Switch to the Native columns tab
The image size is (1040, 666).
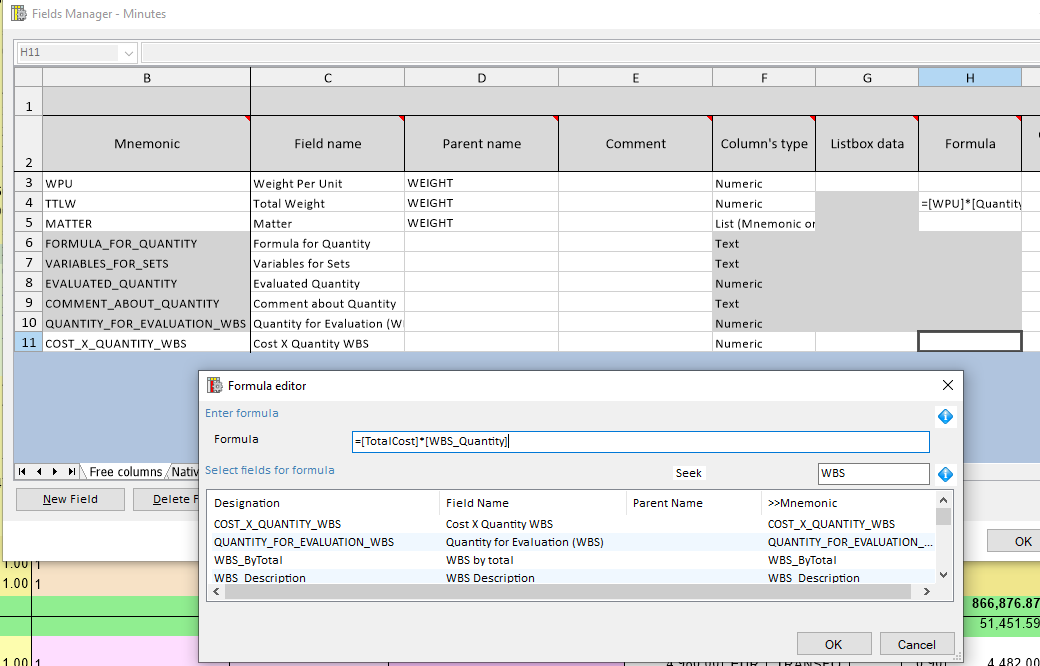pyautogui.click(x=186, y=472)
